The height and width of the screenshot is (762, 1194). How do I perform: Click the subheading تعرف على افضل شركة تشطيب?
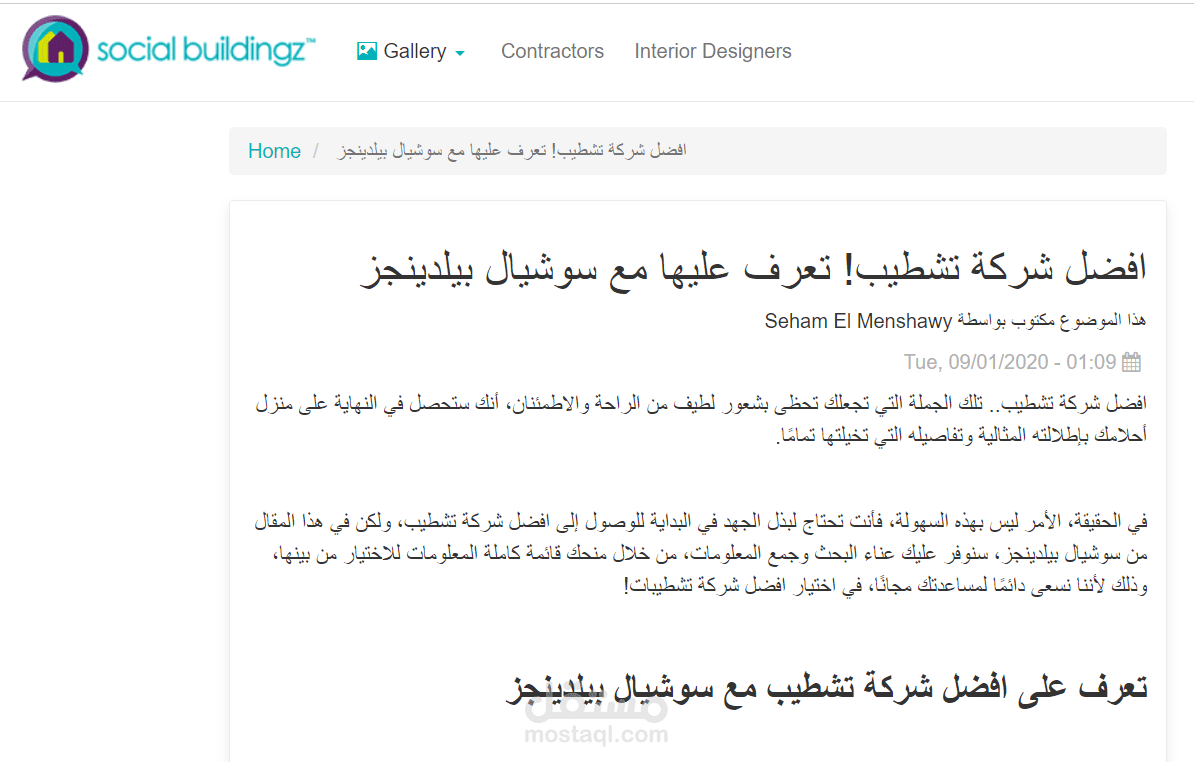point(827,687)
